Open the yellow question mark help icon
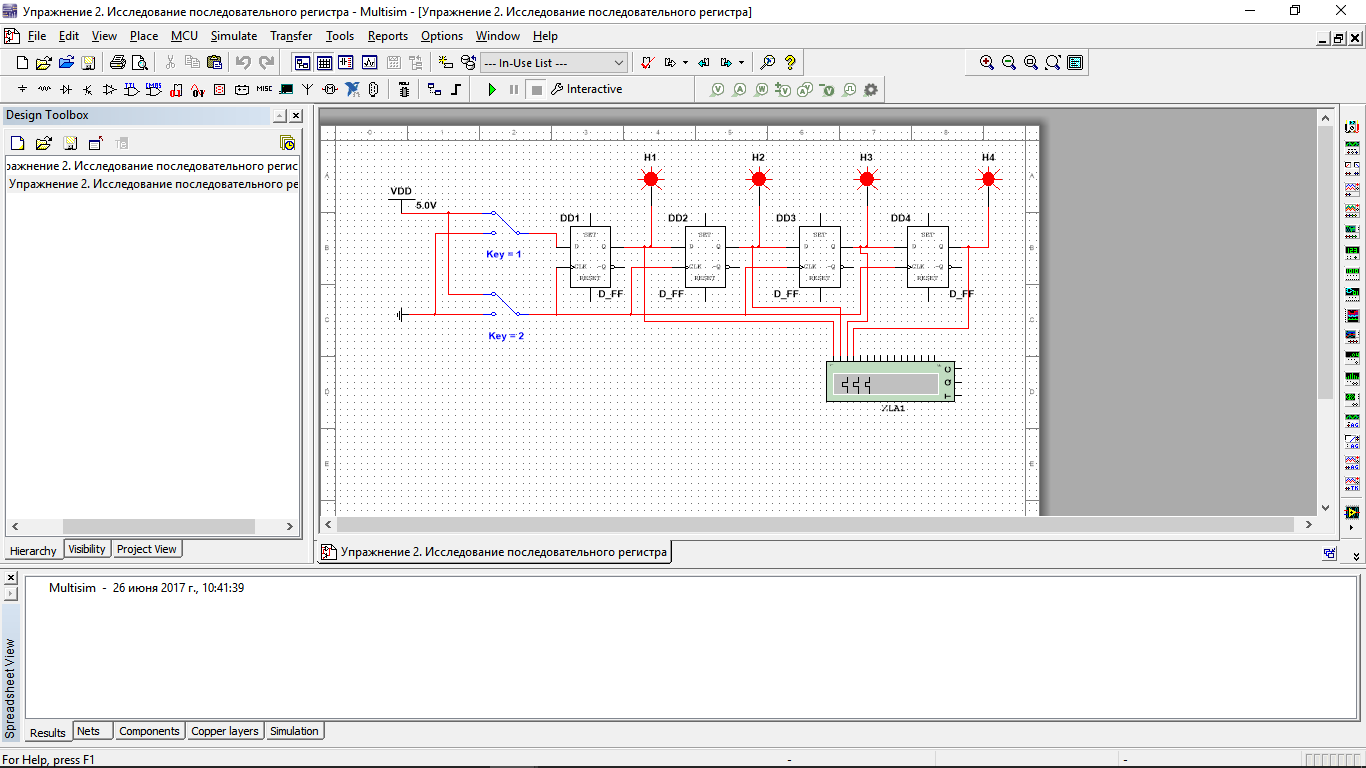The height and width of the screenshot is (768, 1366). pos(790,62)
